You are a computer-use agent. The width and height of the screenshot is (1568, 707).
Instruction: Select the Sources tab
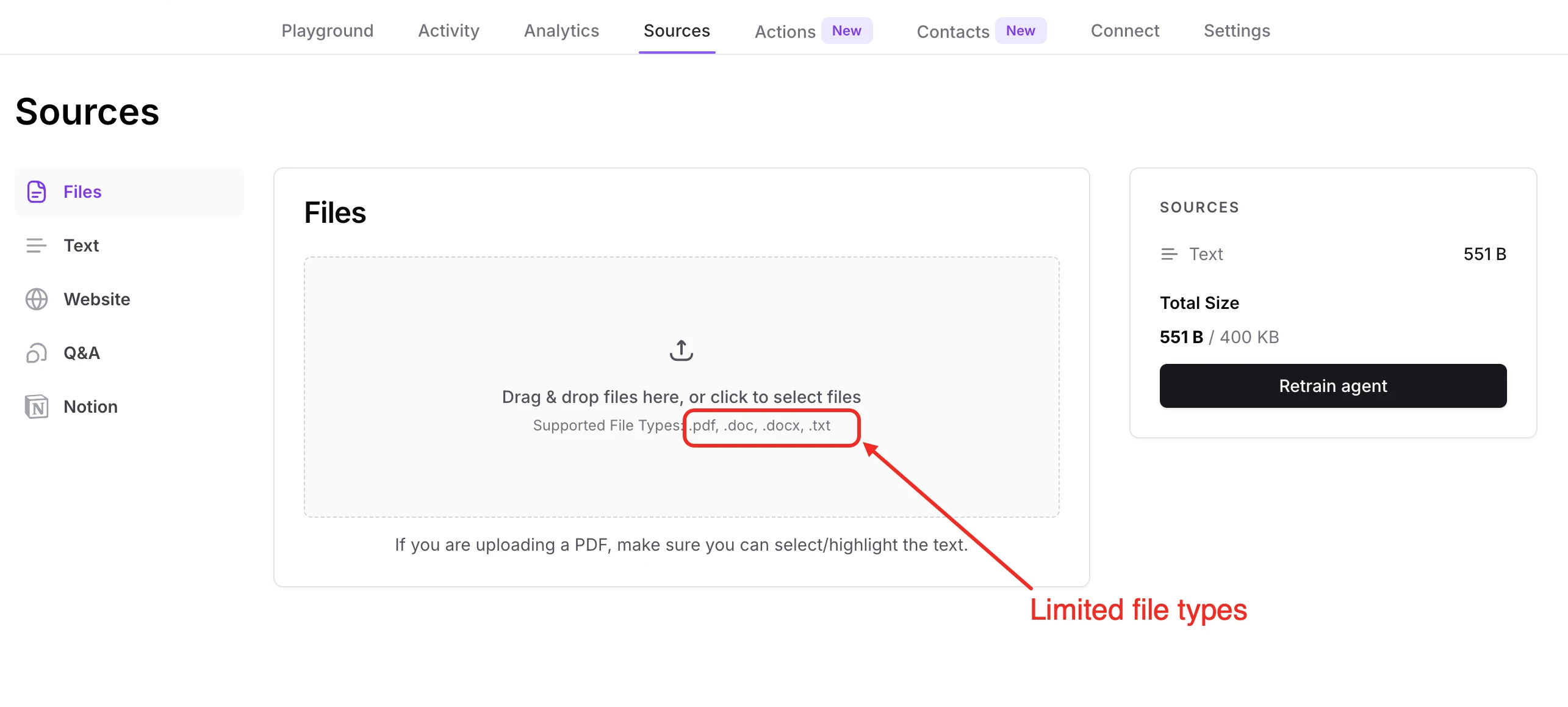coord(677,31)
